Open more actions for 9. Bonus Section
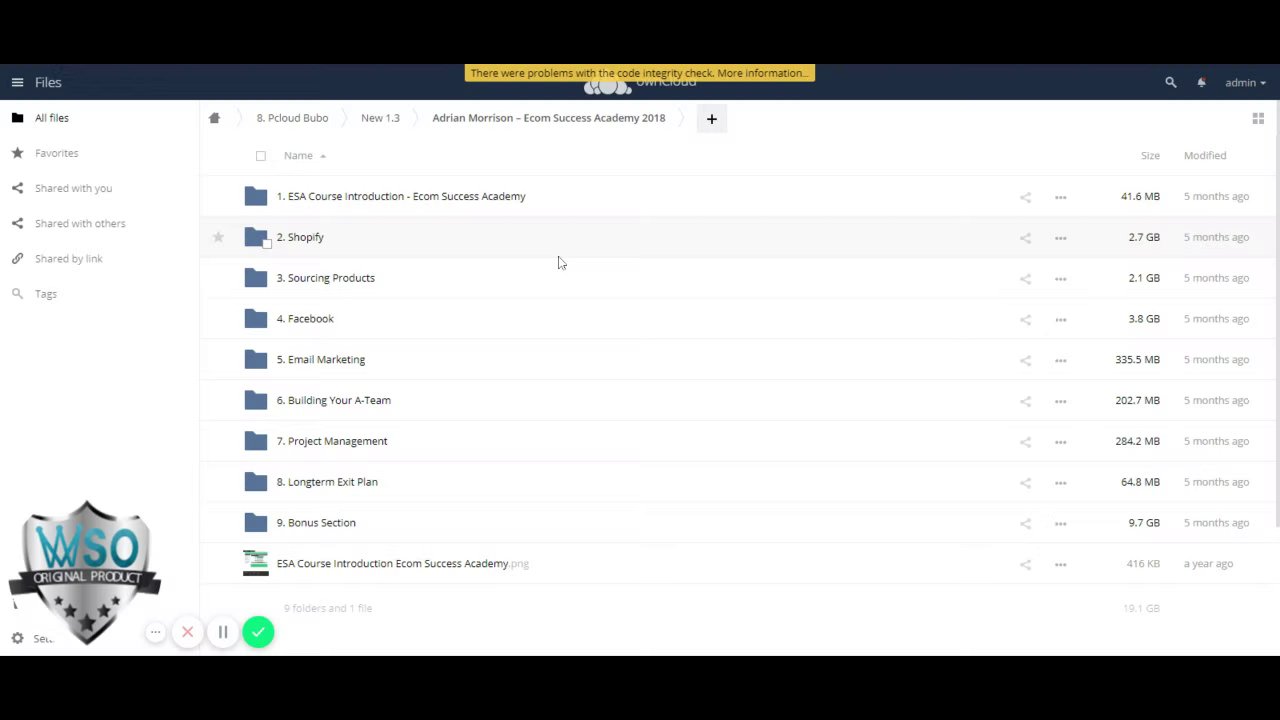The image size is (1280, 720). point(1061,523)
